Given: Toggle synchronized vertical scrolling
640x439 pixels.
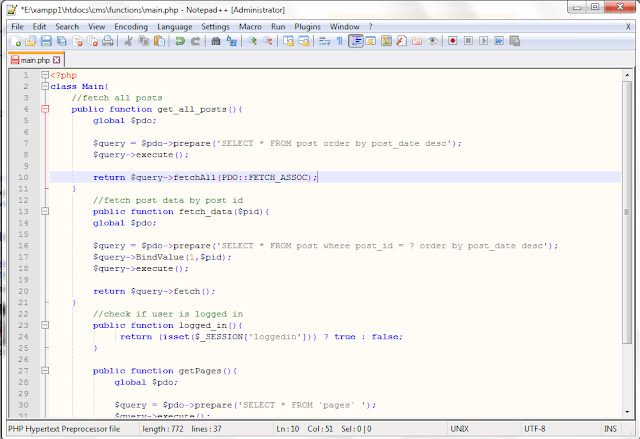Looking at the screenshot, I should click(289, 41).
